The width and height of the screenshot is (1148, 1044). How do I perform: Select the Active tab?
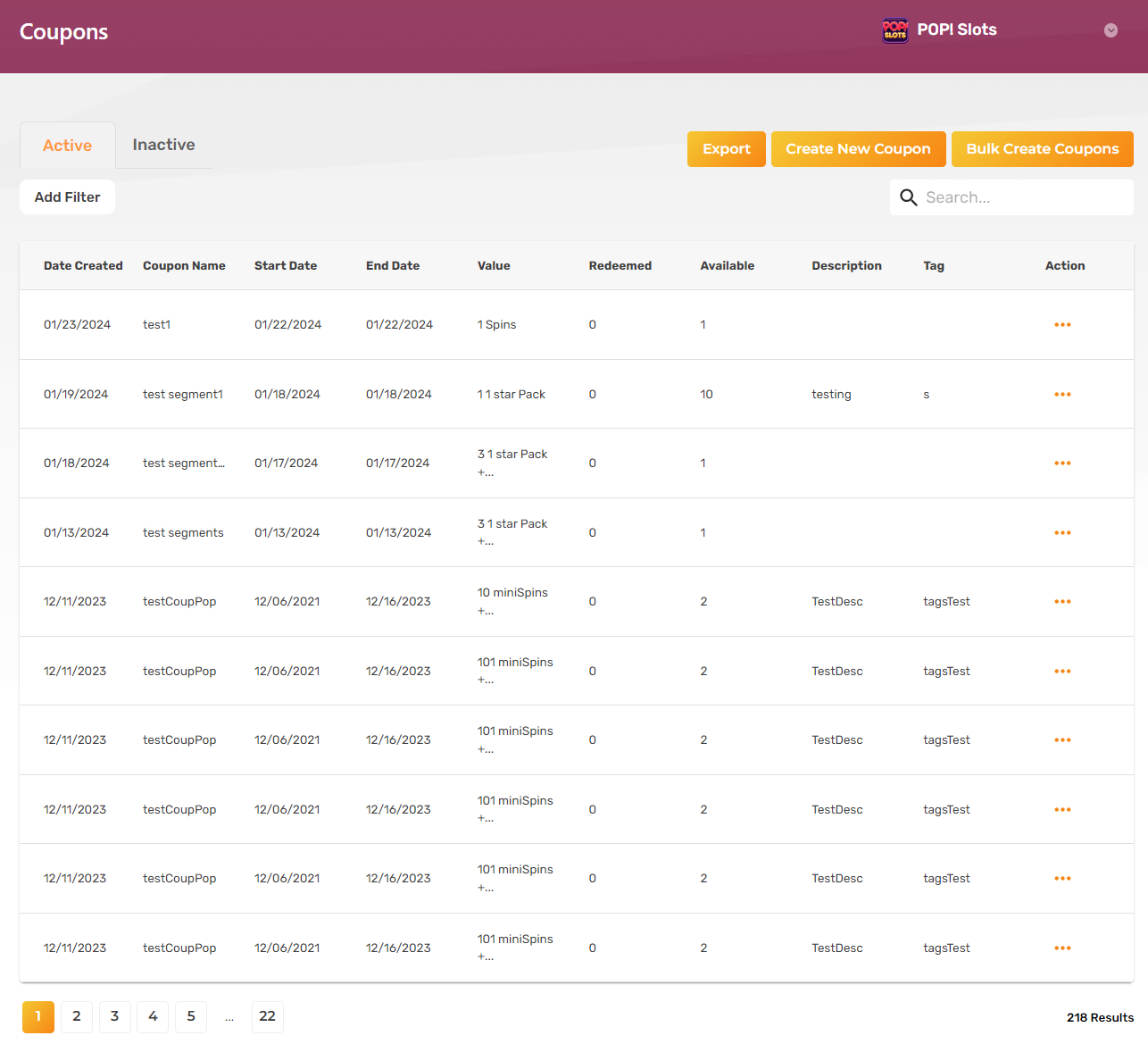click(68, 146)
